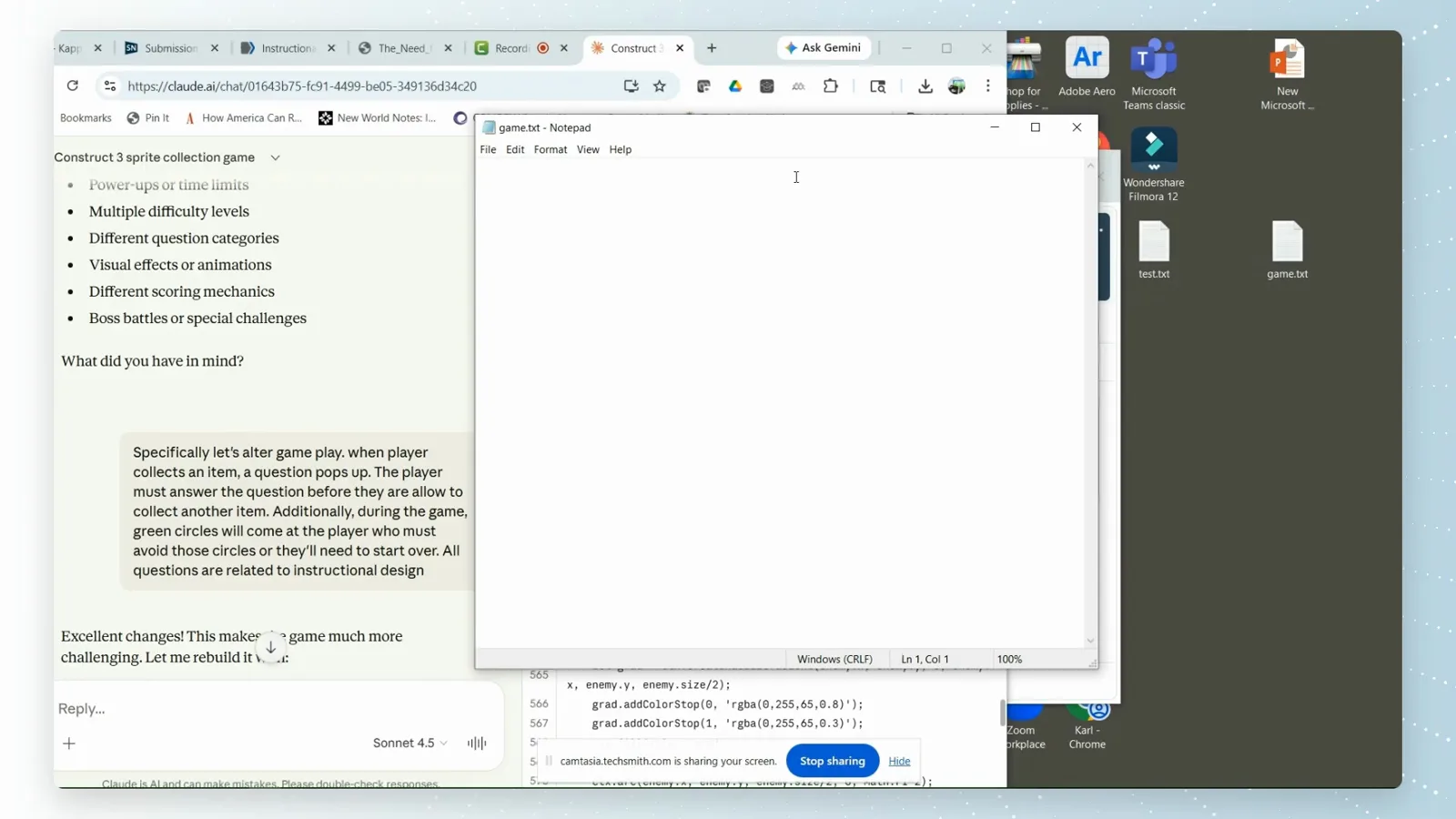
Task: Bookmark this page with the star
Action: [x=660, y=86]
